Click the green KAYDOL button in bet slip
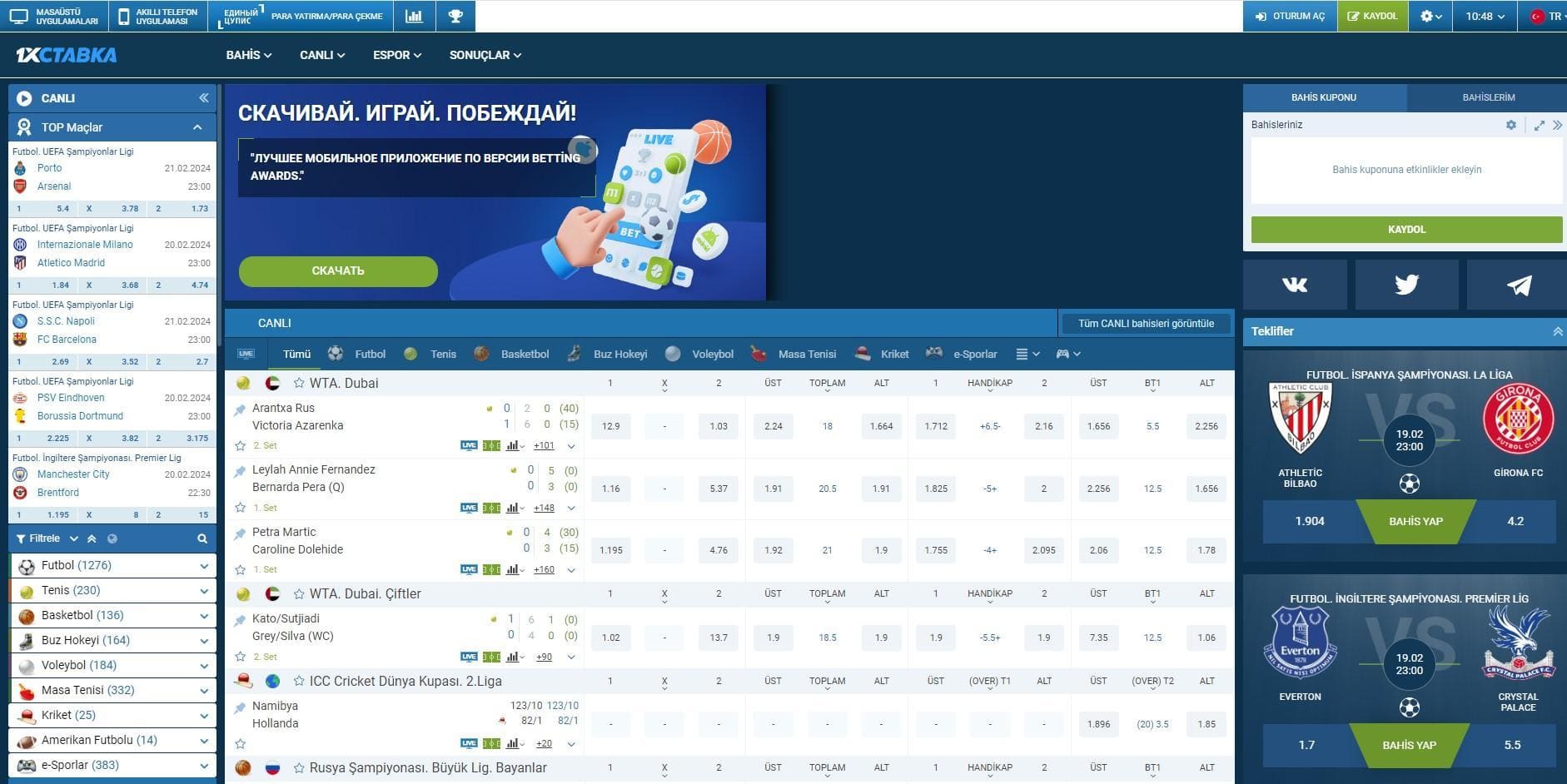 coord(1406,230)
